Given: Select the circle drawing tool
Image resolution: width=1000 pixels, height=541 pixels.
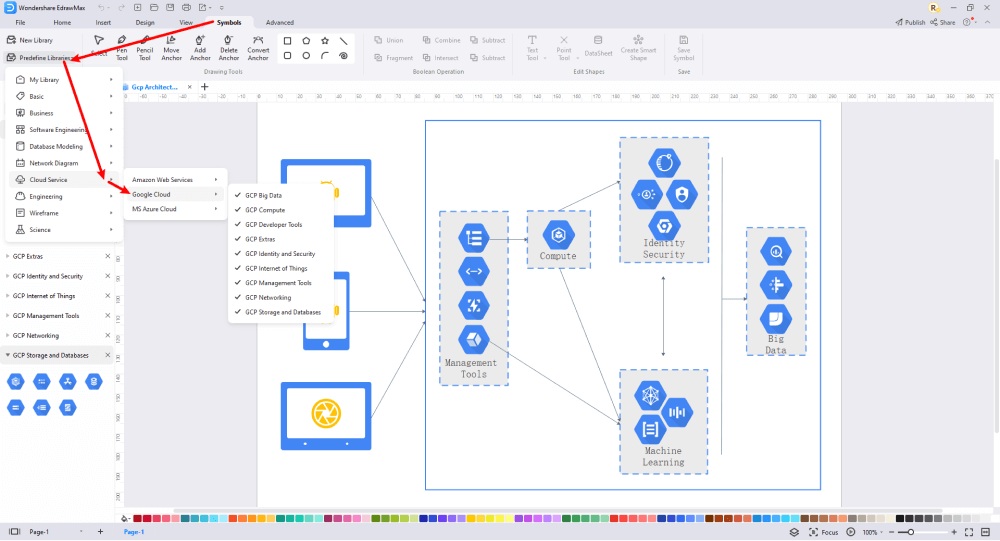Looking at the screenshot, I should [x=306, y=56].
